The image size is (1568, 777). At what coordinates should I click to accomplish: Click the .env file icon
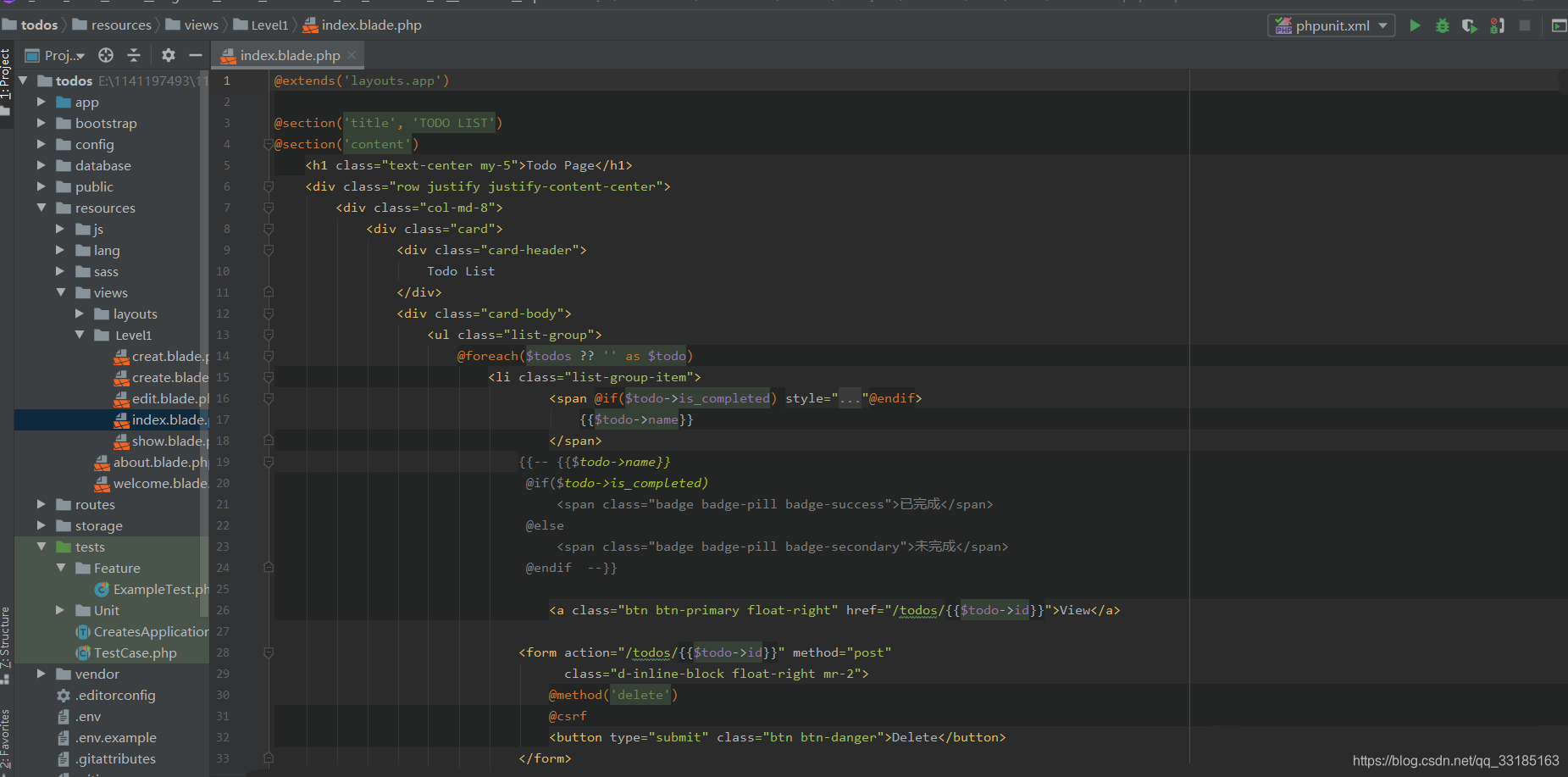64,716
